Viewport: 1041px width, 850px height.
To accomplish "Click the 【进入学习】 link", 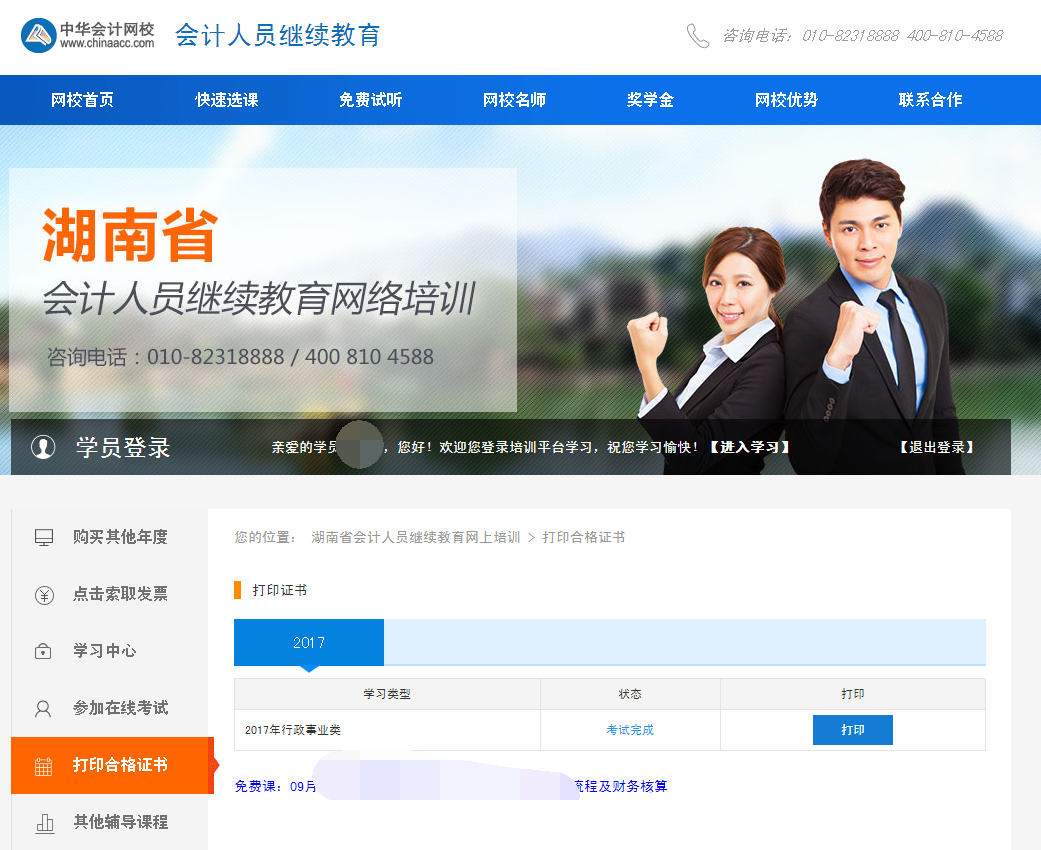I will [750, 447].
